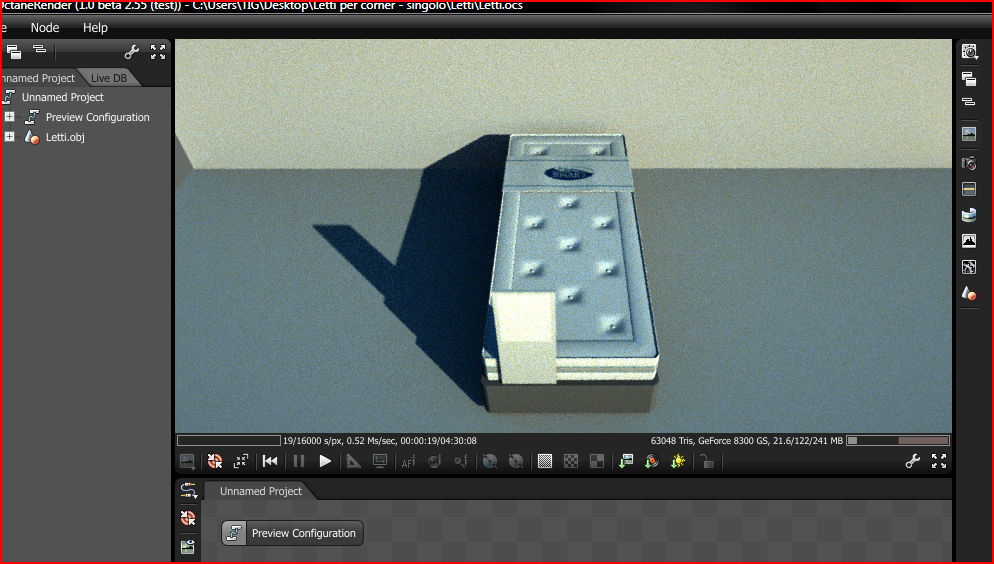Expand the Preview Configuration tree node
The width and height of the screenshot is (994, 564).
pos(10,117)
